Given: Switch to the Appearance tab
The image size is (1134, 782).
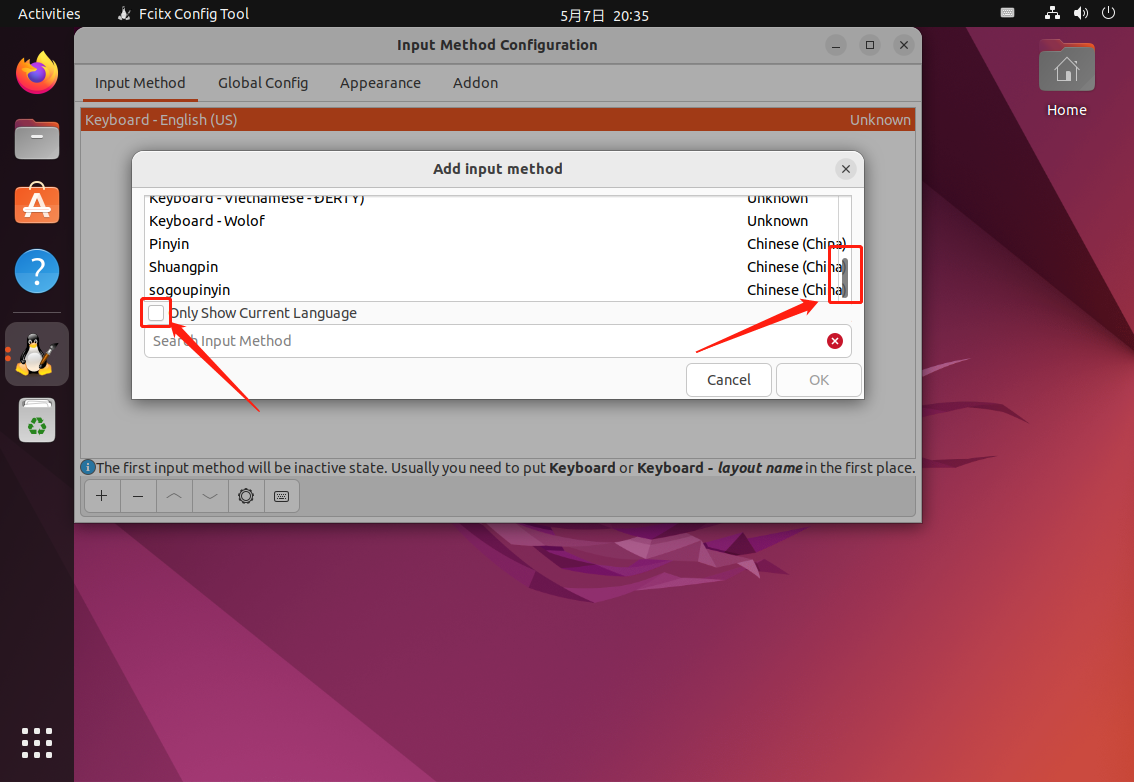Looking at the screenshot, I should 380,83.
